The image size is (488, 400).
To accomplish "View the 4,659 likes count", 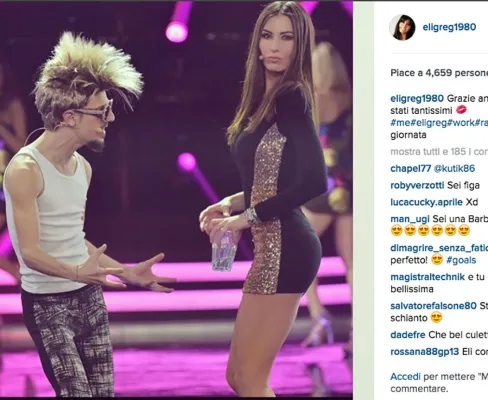I will pos(439,73).
